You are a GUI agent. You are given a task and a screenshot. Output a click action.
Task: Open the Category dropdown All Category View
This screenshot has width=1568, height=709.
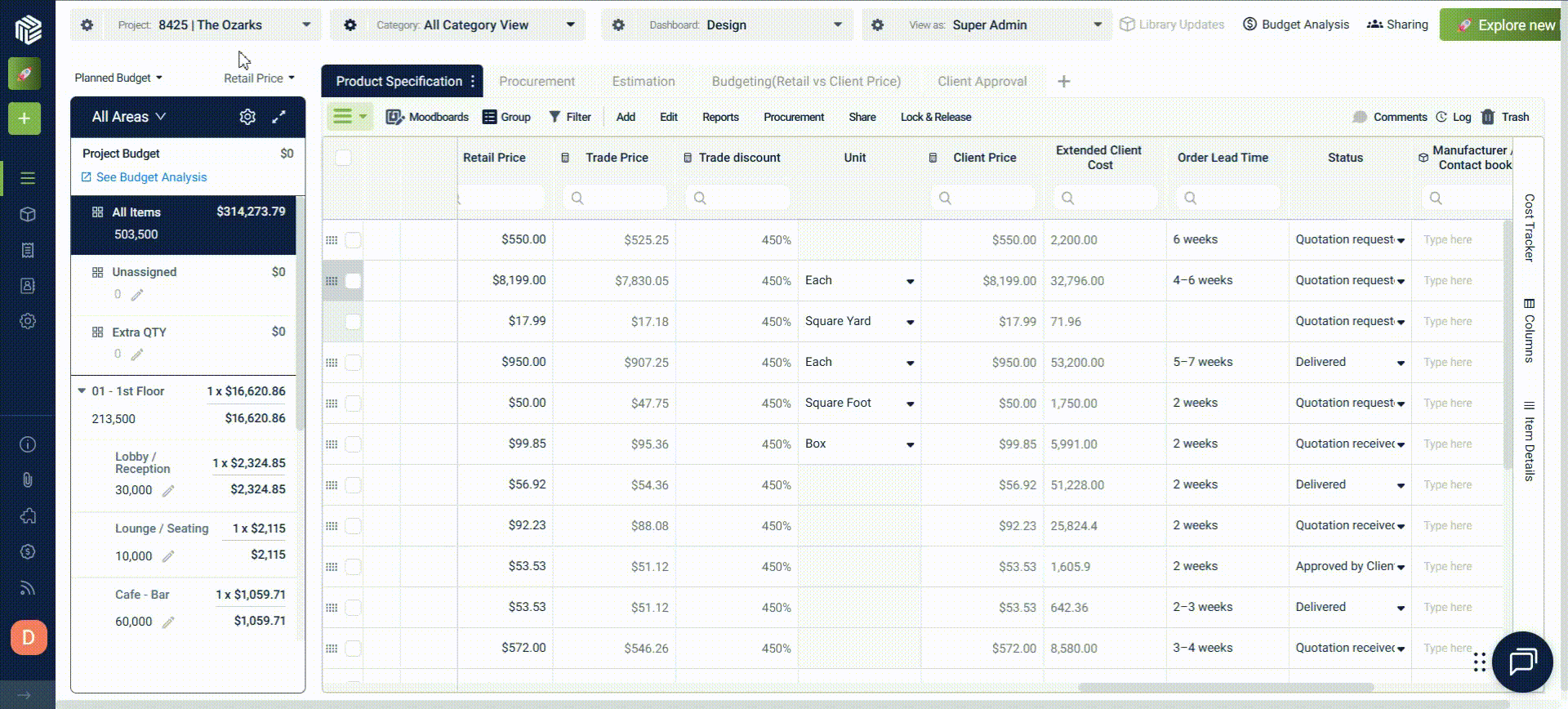click(x=476, y=25)
